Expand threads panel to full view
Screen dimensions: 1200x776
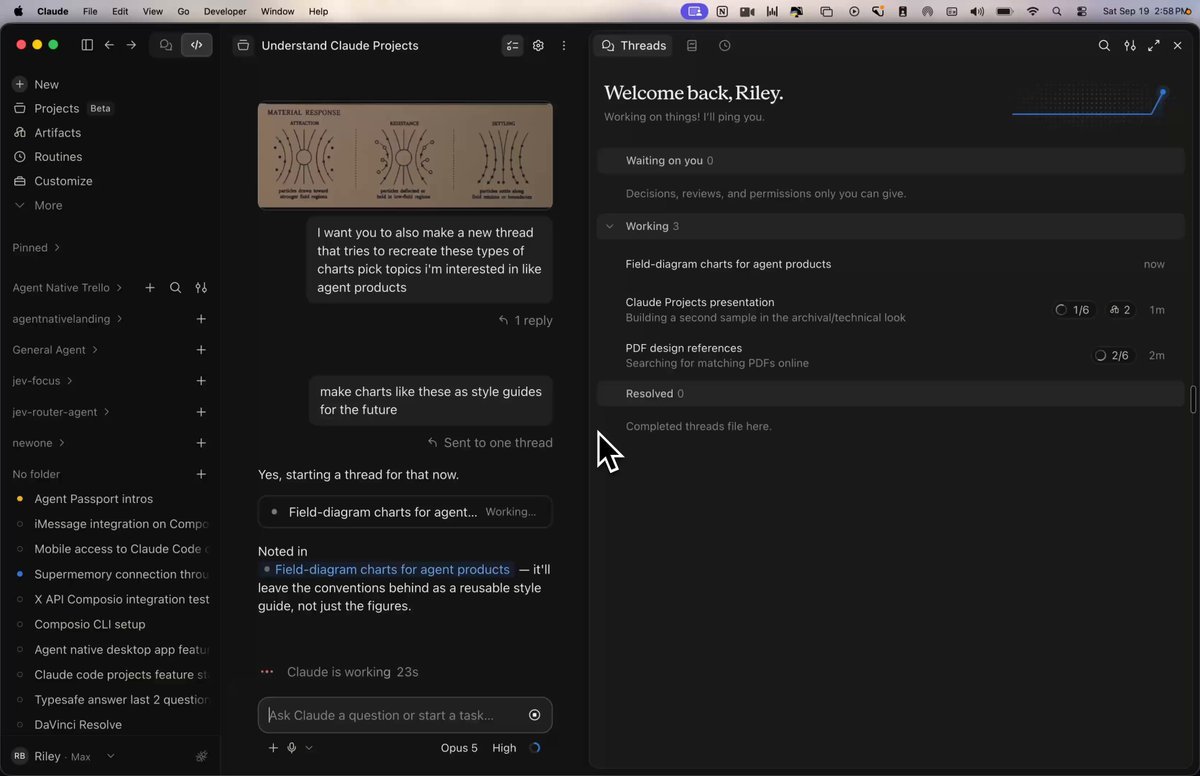1154,46
